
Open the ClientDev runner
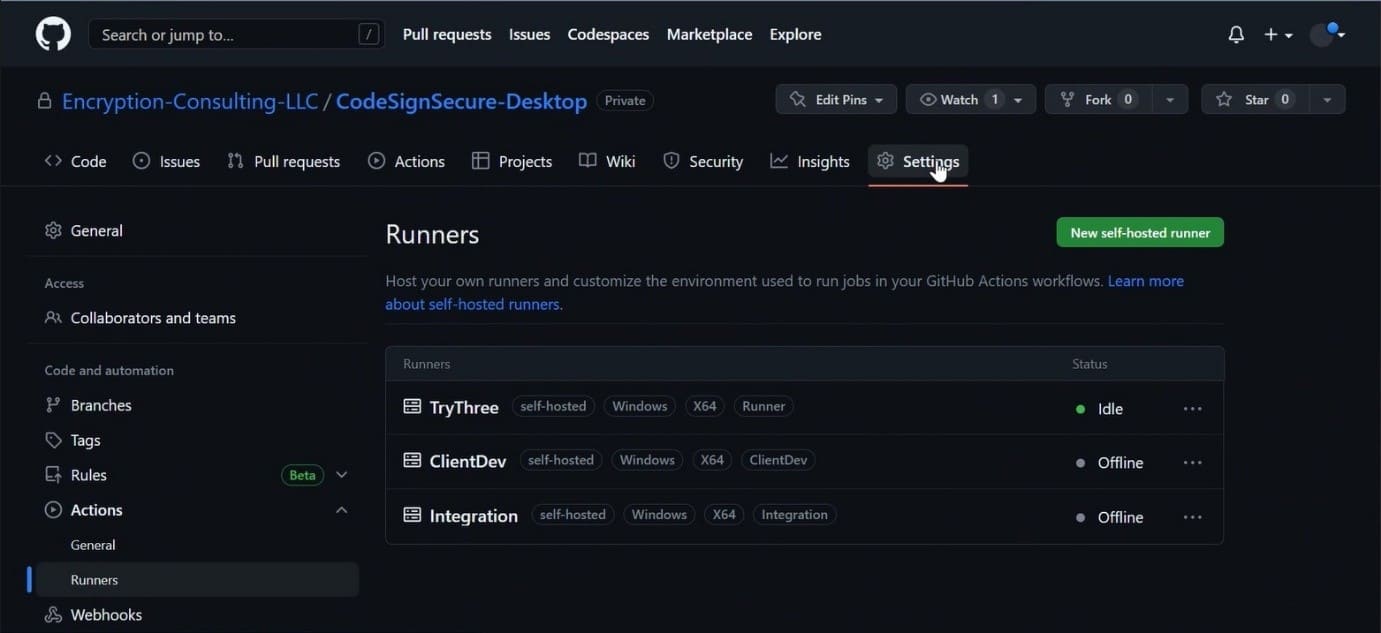point(468,462)
